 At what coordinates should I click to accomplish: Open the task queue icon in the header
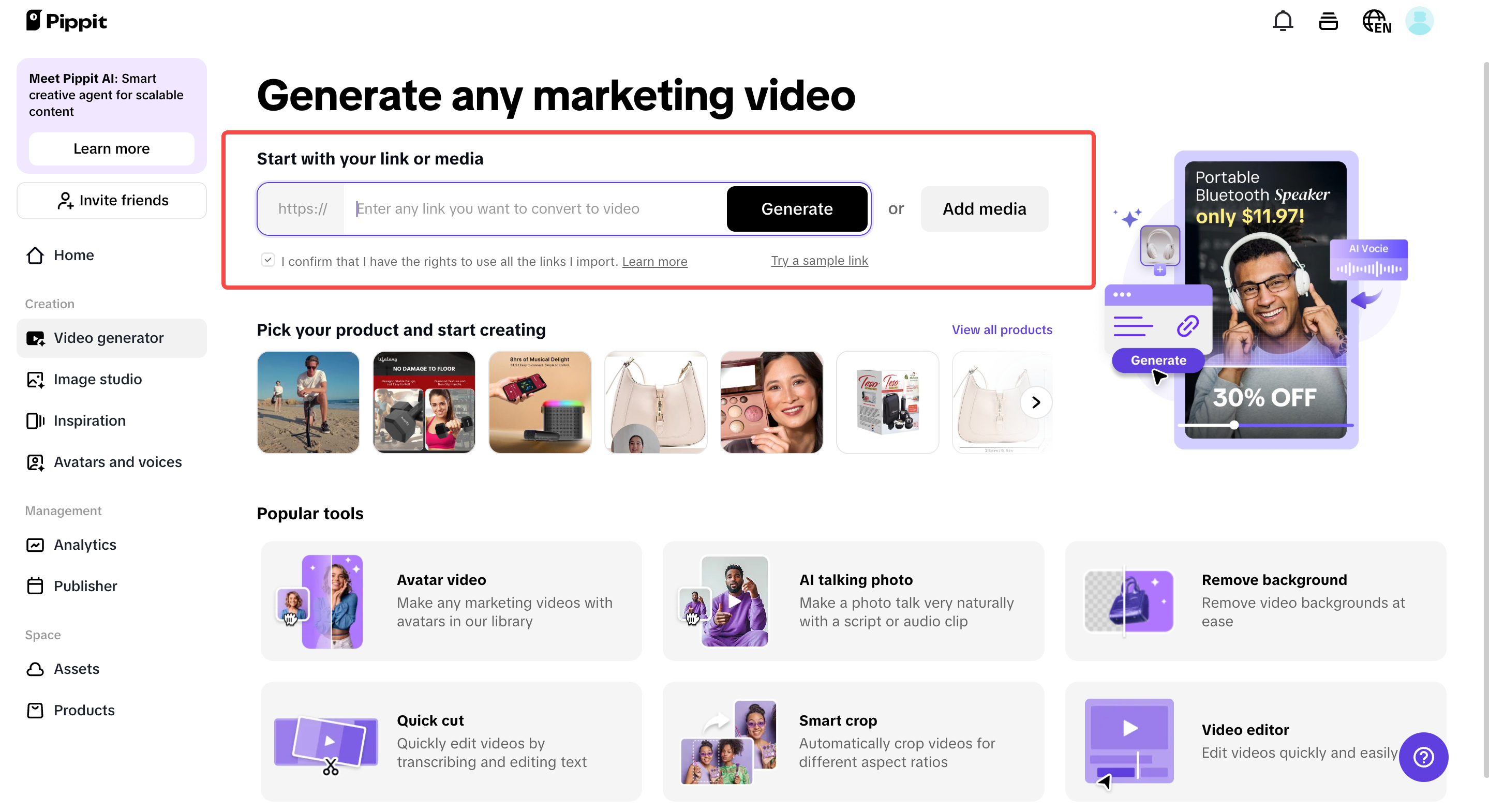coord(1328,21)
